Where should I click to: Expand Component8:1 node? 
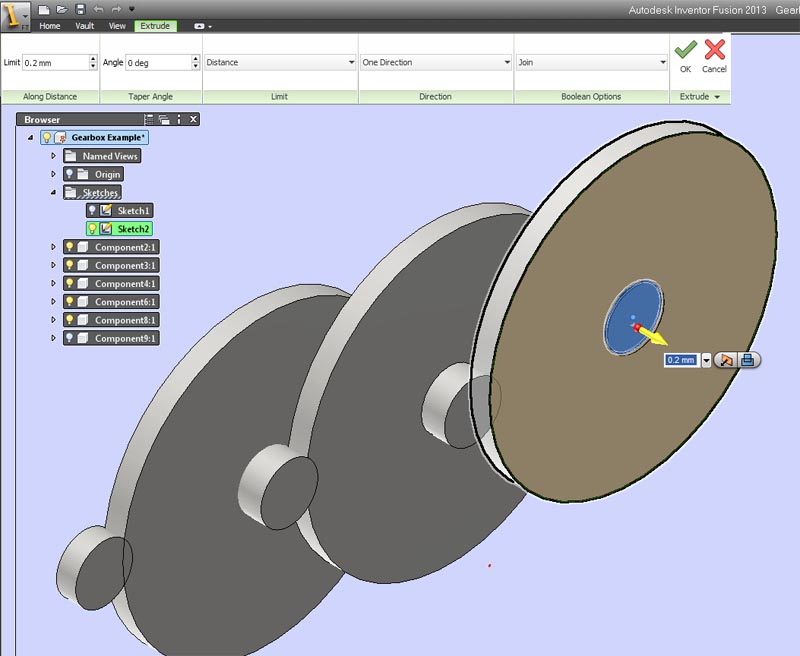(x=53, y=320)
